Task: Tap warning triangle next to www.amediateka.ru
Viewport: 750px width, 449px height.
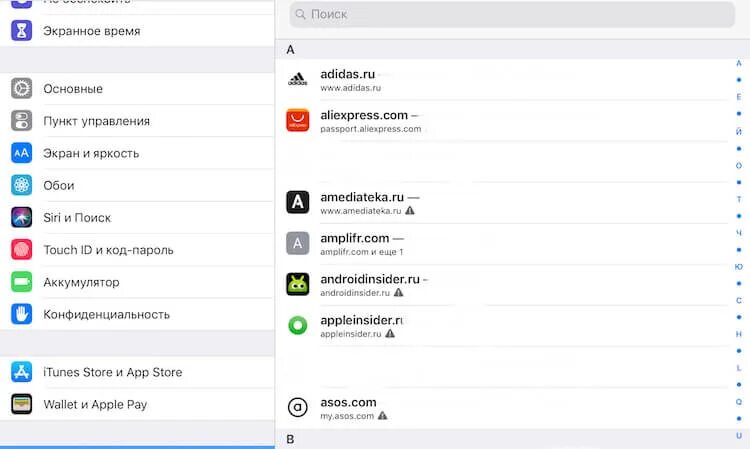Action: coord(410,210)
